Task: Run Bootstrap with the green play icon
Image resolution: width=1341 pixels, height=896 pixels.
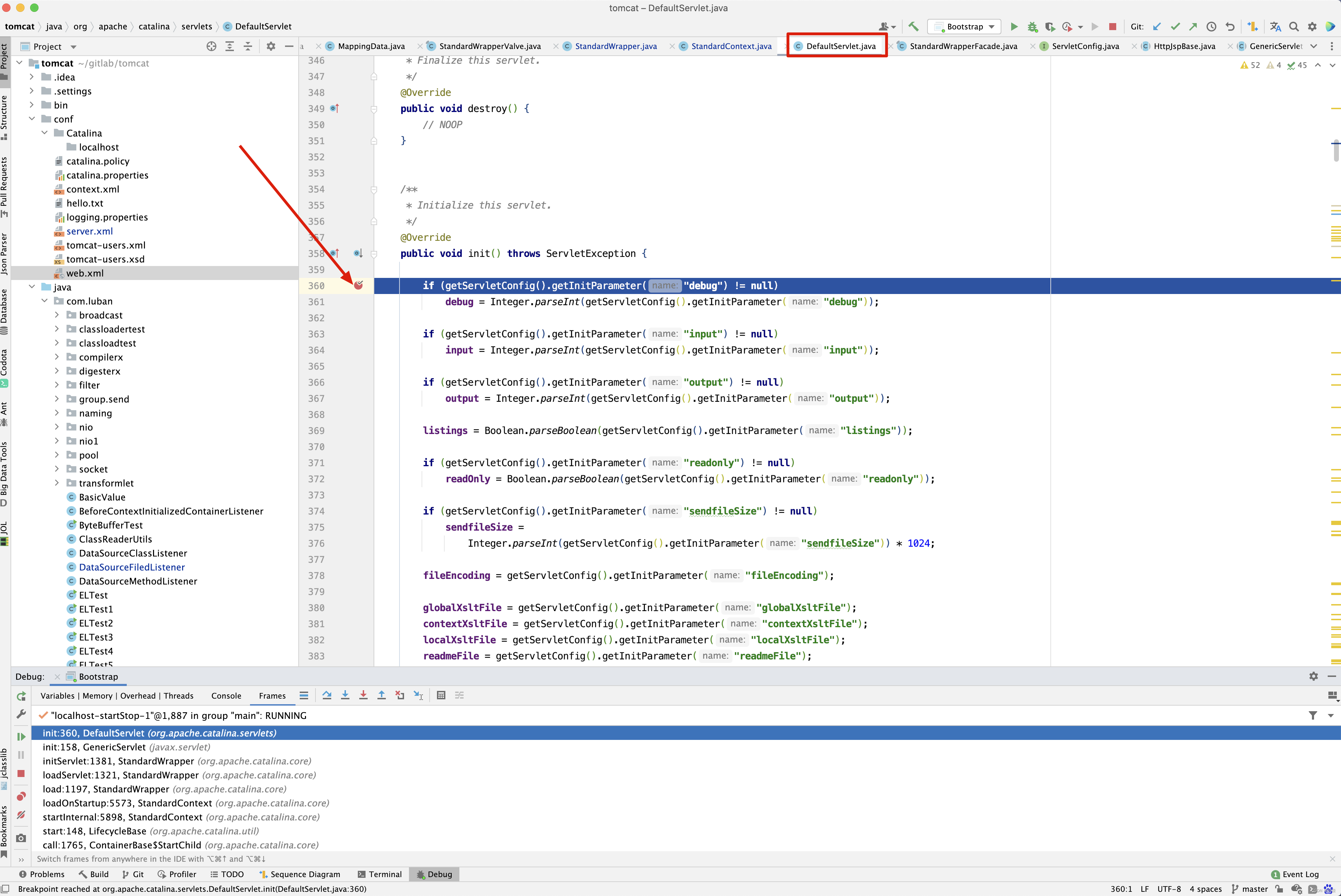Action: click(1014, 26)
